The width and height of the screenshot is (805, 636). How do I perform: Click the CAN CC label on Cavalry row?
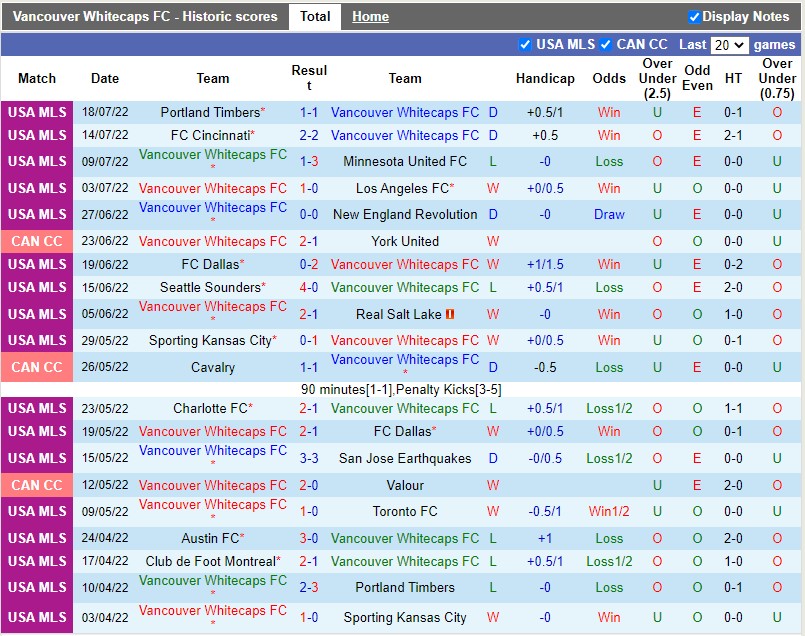(x=37, y=368)
